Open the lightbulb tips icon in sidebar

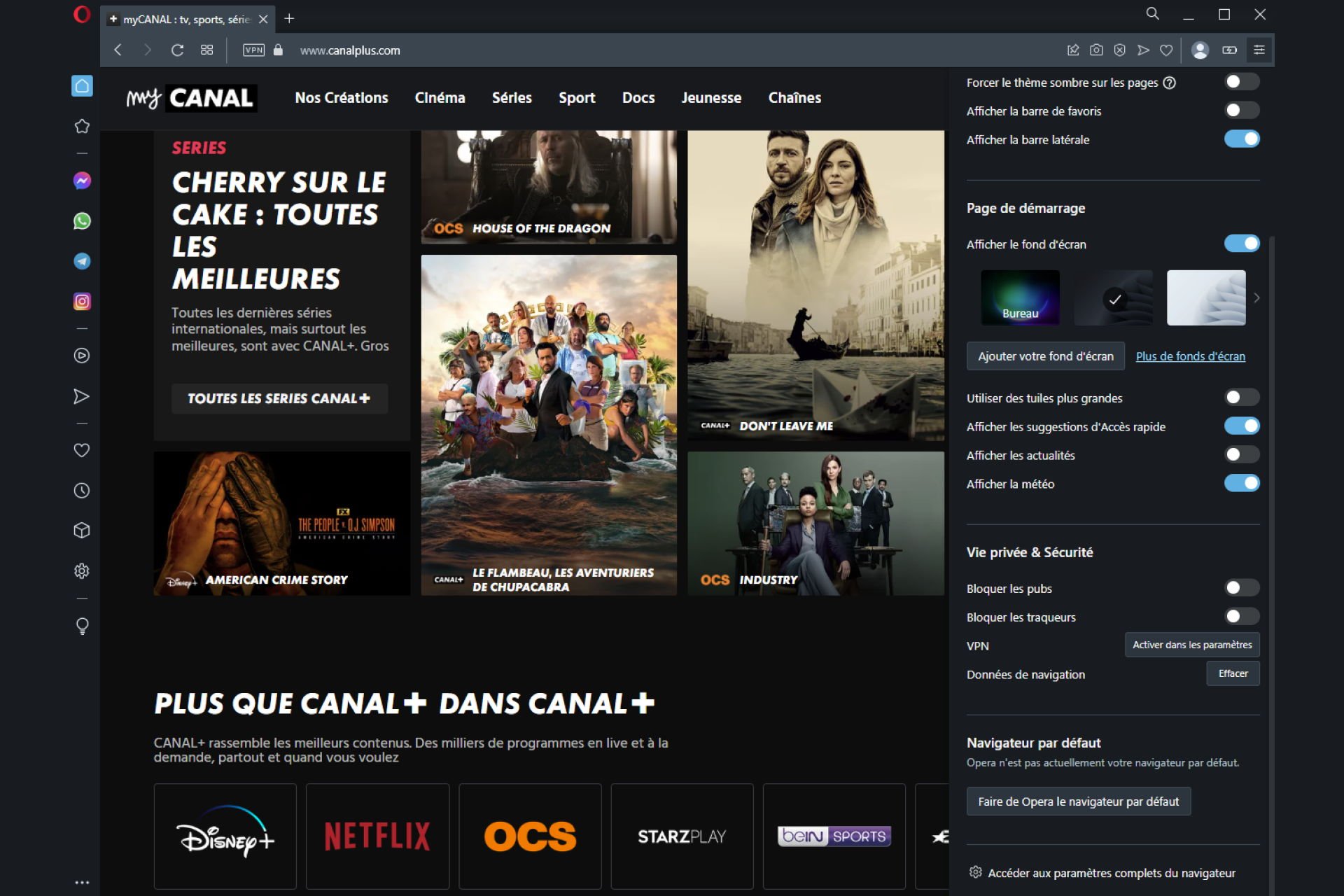[82, 626]
